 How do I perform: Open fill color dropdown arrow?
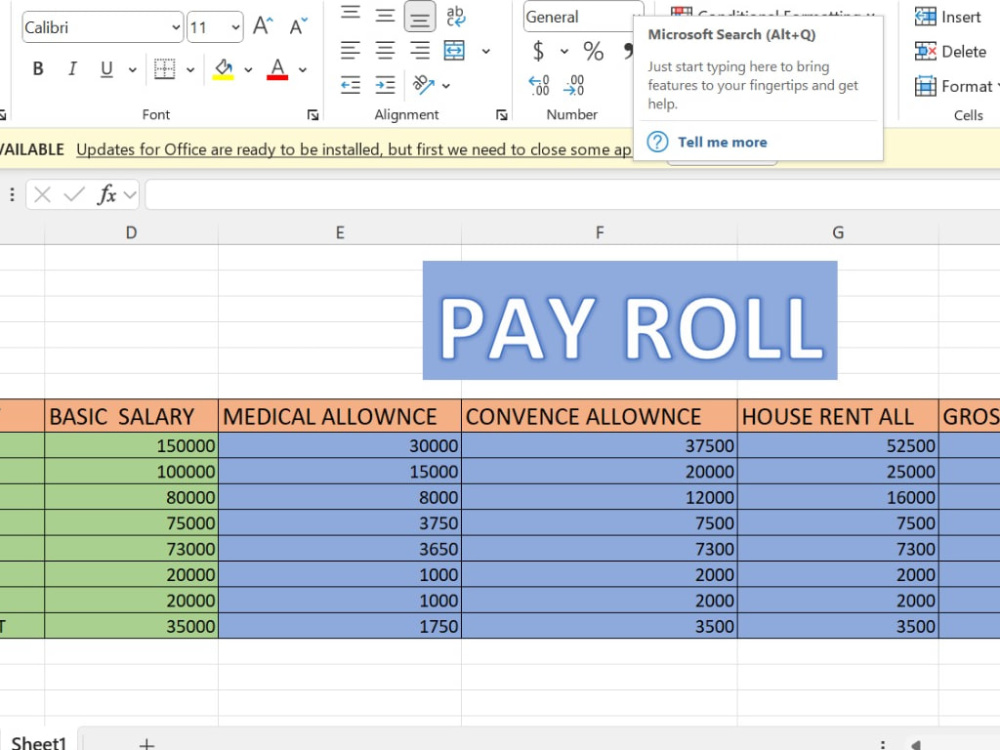248,70
